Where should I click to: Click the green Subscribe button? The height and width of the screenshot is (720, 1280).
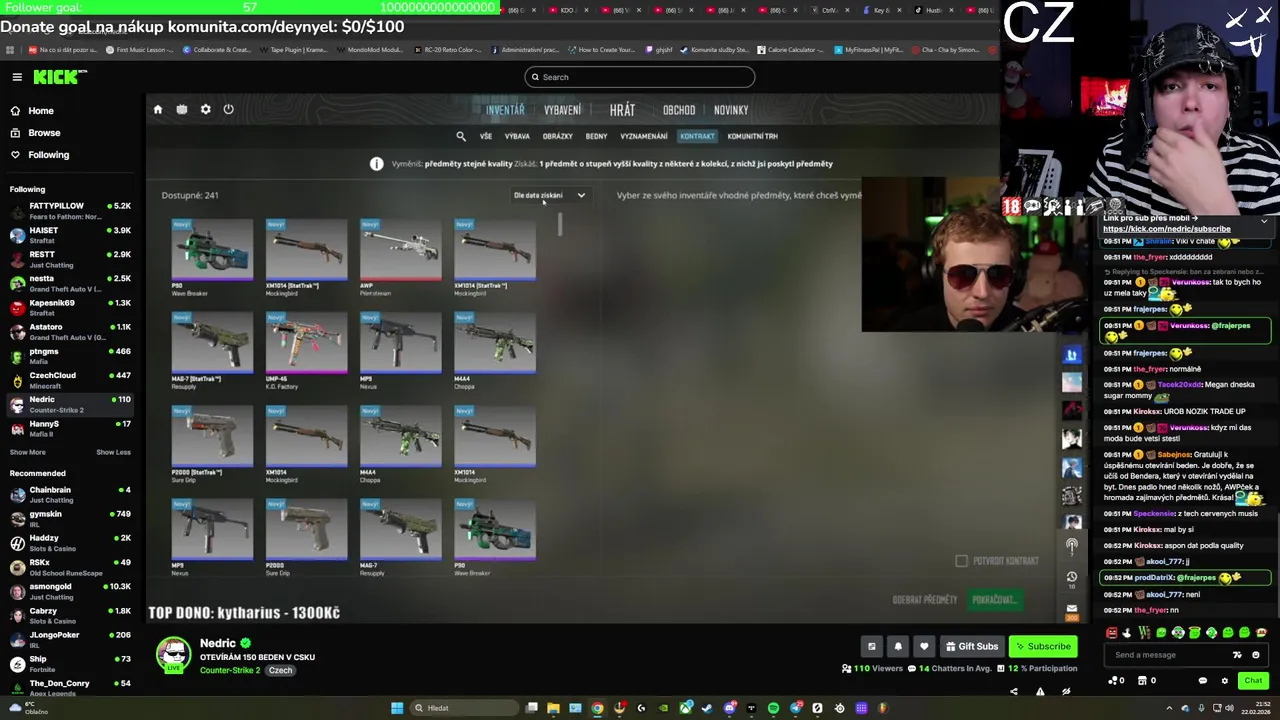(x=1044, y=646)
